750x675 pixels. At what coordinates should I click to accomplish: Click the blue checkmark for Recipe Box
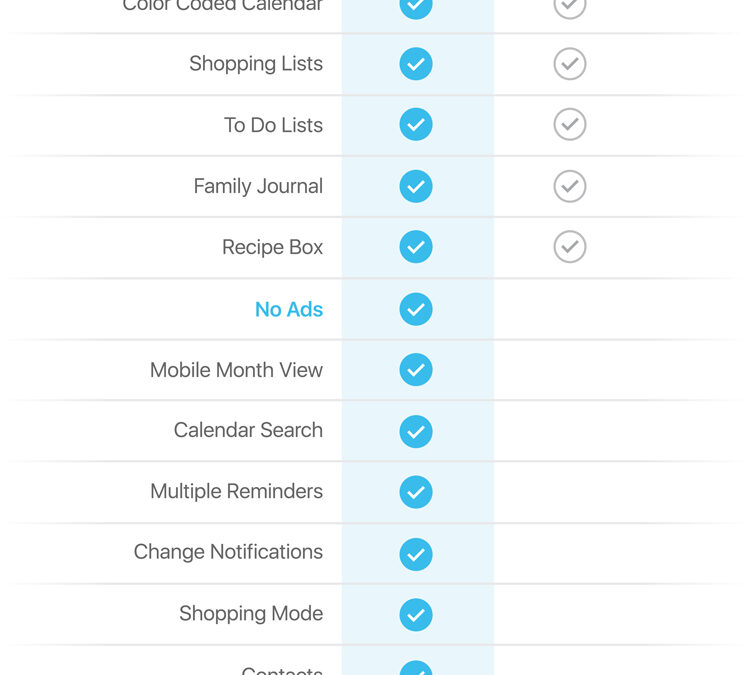[x=416, y=247]
